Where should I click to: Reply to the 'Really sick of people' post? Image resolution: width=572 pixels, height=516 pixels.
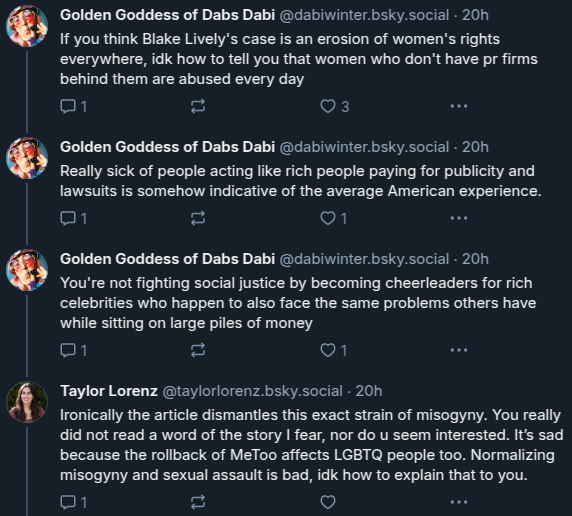pos(73,219)
